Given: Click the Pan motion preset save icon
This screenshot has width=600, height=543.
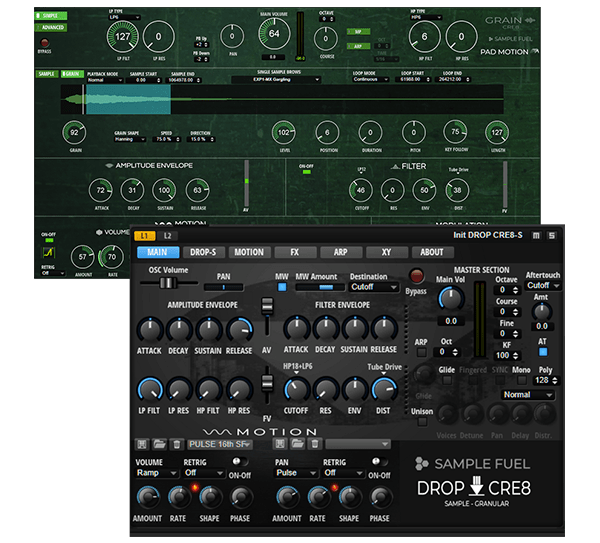Looking at the screenshot, I should 280,444.
